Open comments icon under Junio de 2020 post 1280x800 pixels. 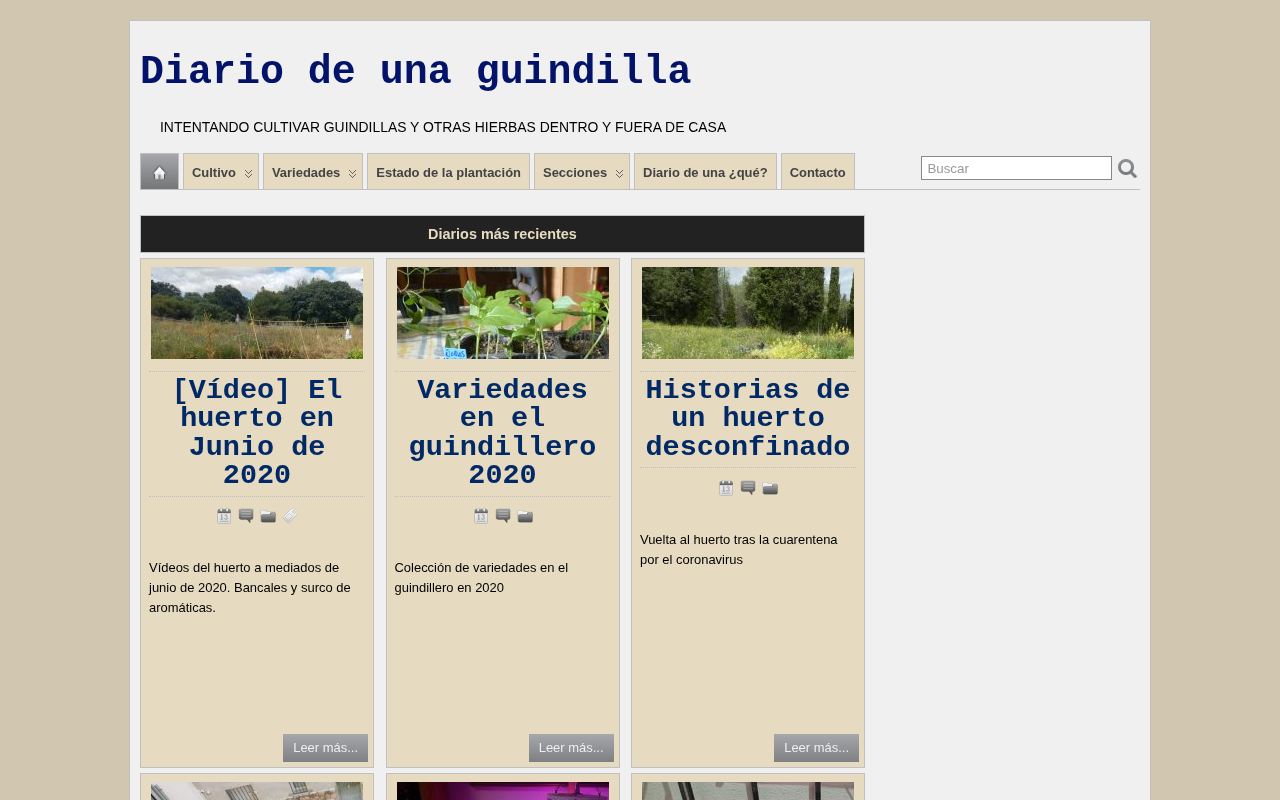[246, 516]
